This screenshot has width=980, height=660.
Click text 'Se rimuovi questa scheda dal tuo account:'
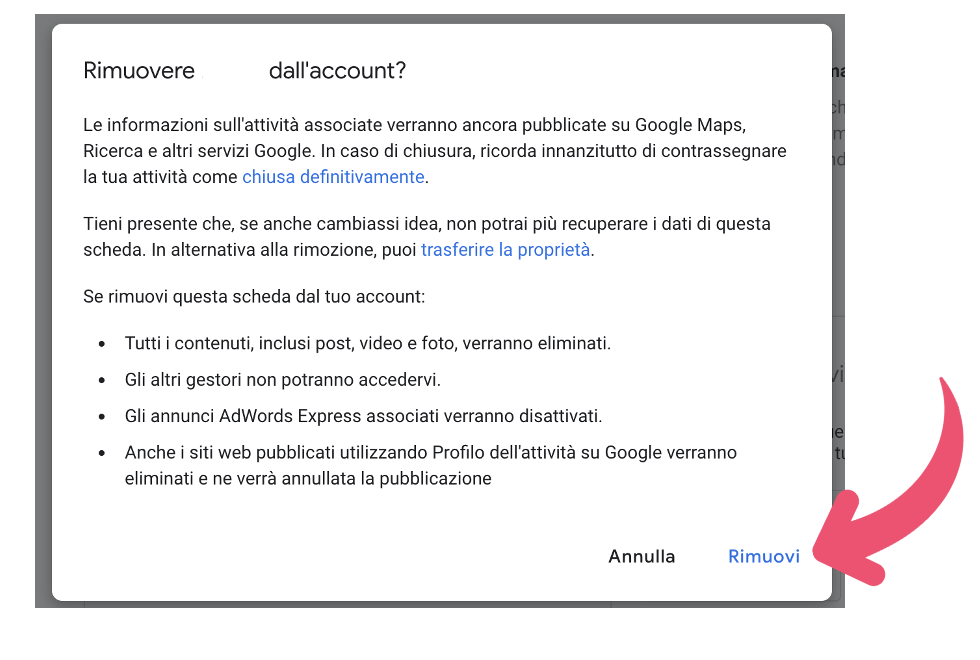(254, 296)
